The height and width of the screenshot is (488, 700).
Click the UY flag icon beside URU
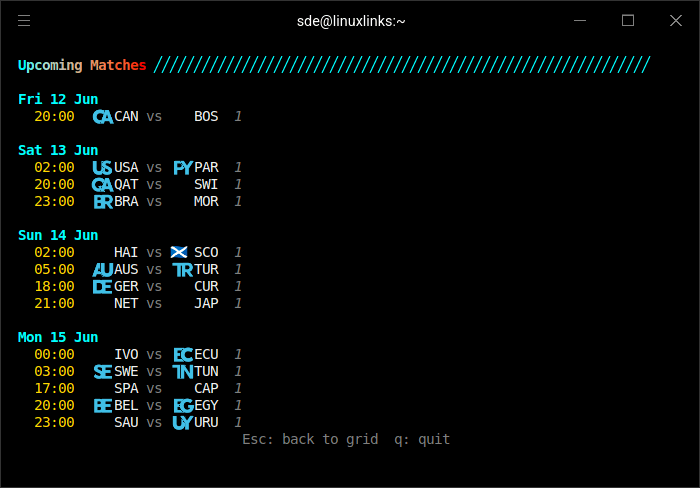tap(183, 423)
